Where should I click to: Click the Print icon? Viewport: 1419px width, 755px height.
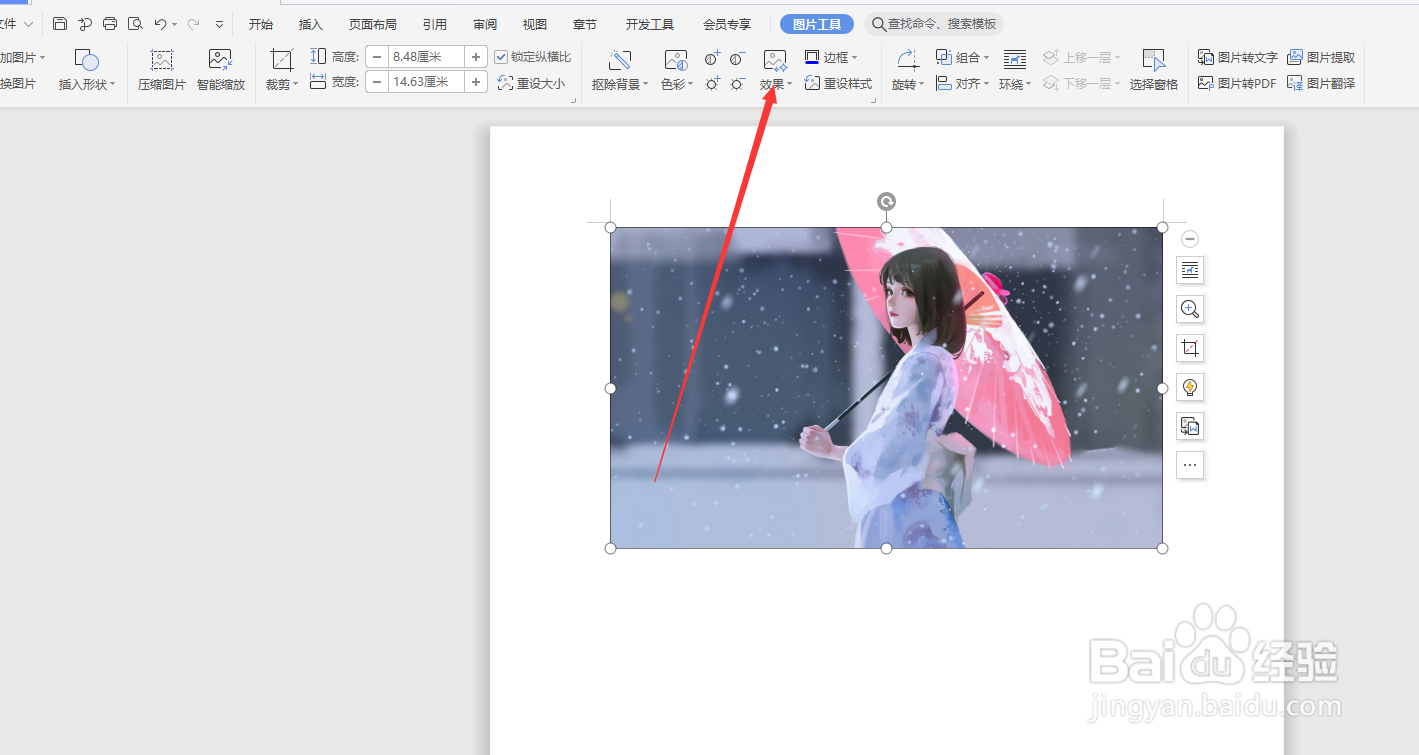pyautogui.click(x=110, y=24)
